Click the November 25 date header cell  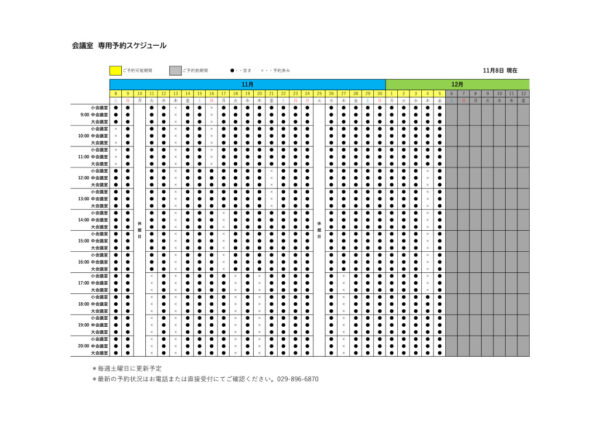(320, 93)
